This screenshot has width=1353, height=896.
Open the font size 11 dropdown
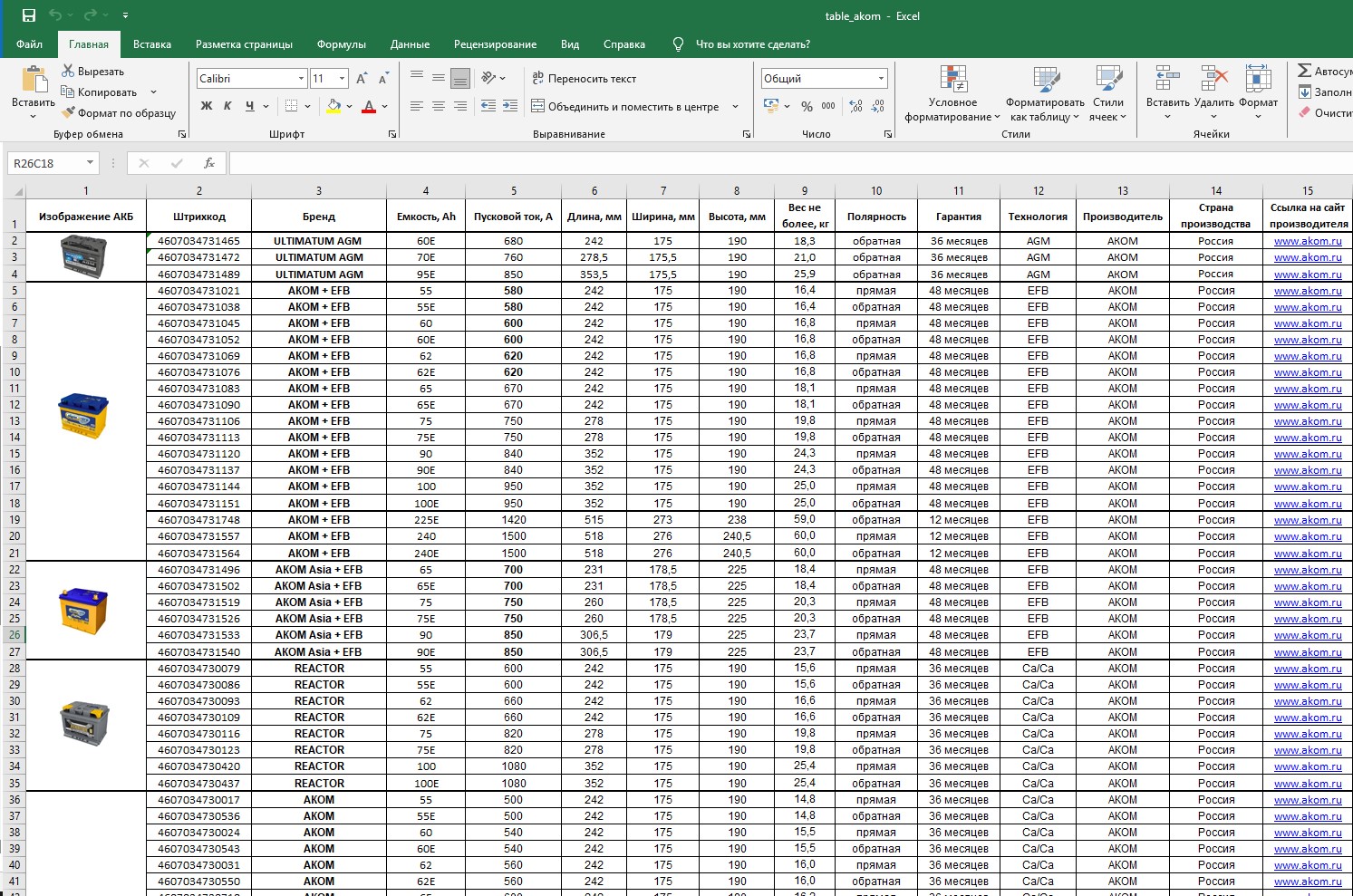coord(343,79)
